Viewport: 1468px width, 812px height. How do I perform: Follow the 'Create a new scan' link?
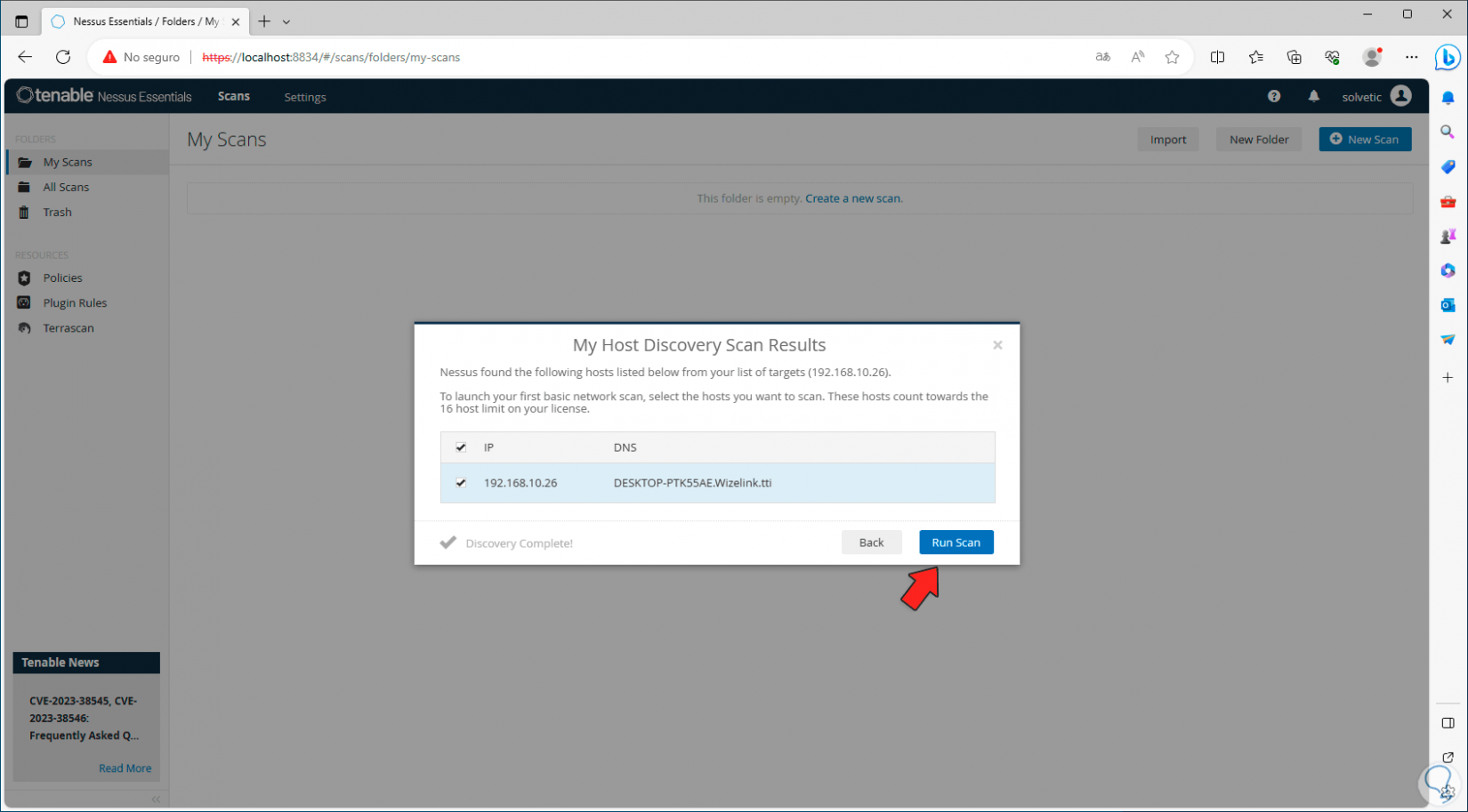[853, 198]
